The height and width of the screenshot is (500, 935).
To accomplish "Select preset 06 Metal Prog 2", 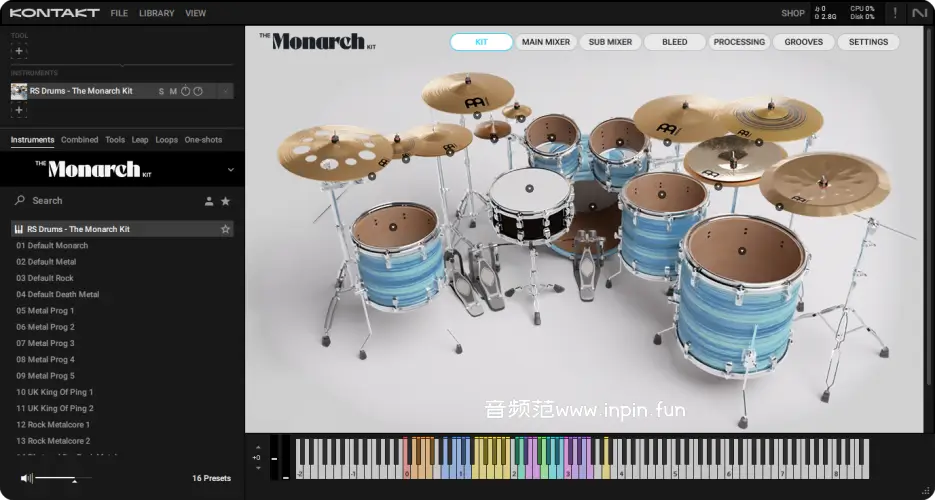I will pos(45,327).
